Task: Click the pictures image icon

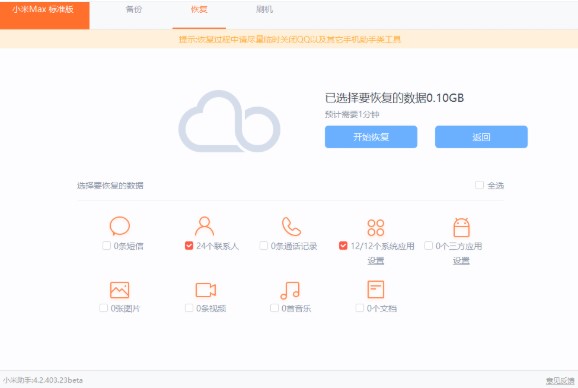Action: point(119,290)
